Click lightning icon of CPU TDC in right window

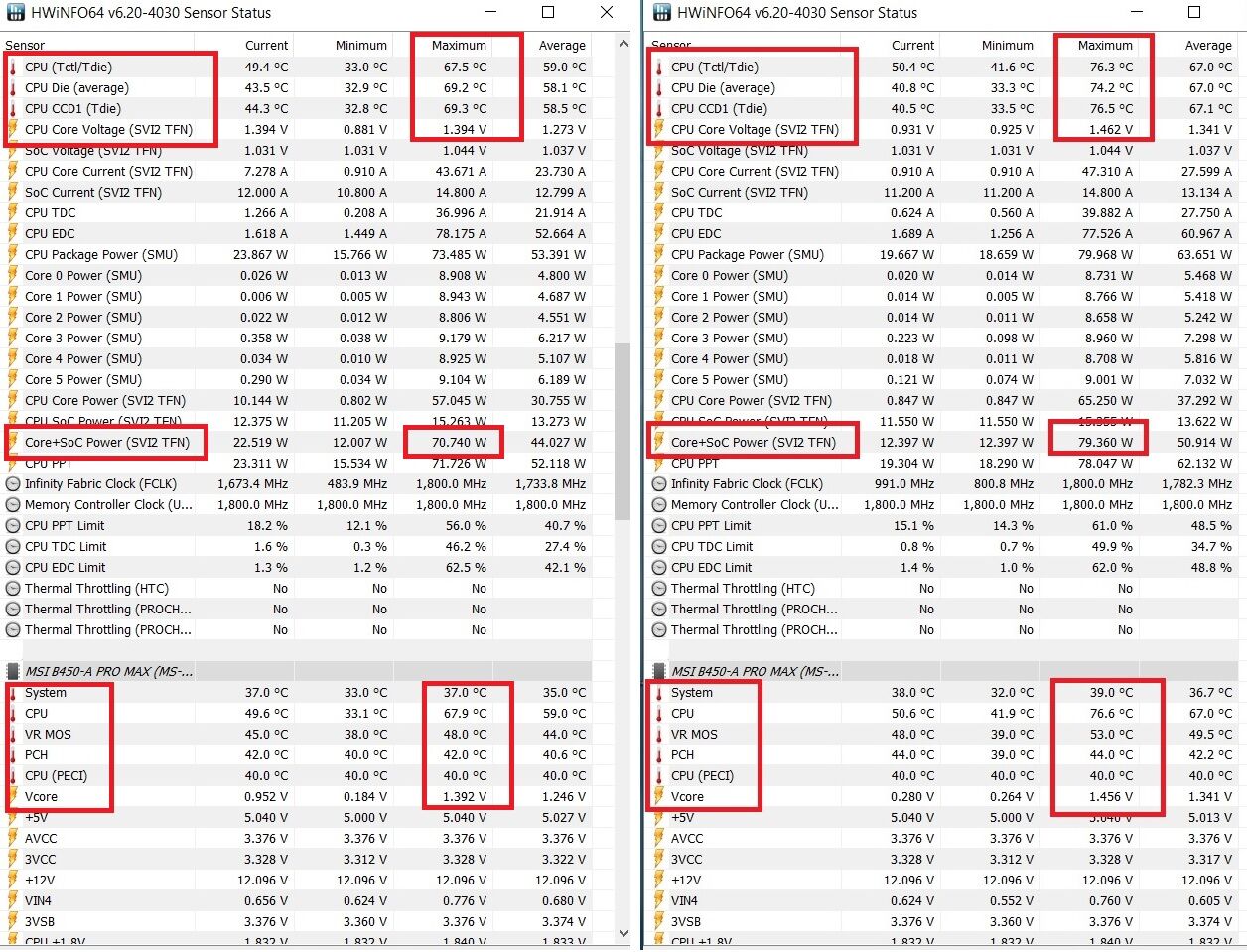pyautogui.click(x=659, y=213)
